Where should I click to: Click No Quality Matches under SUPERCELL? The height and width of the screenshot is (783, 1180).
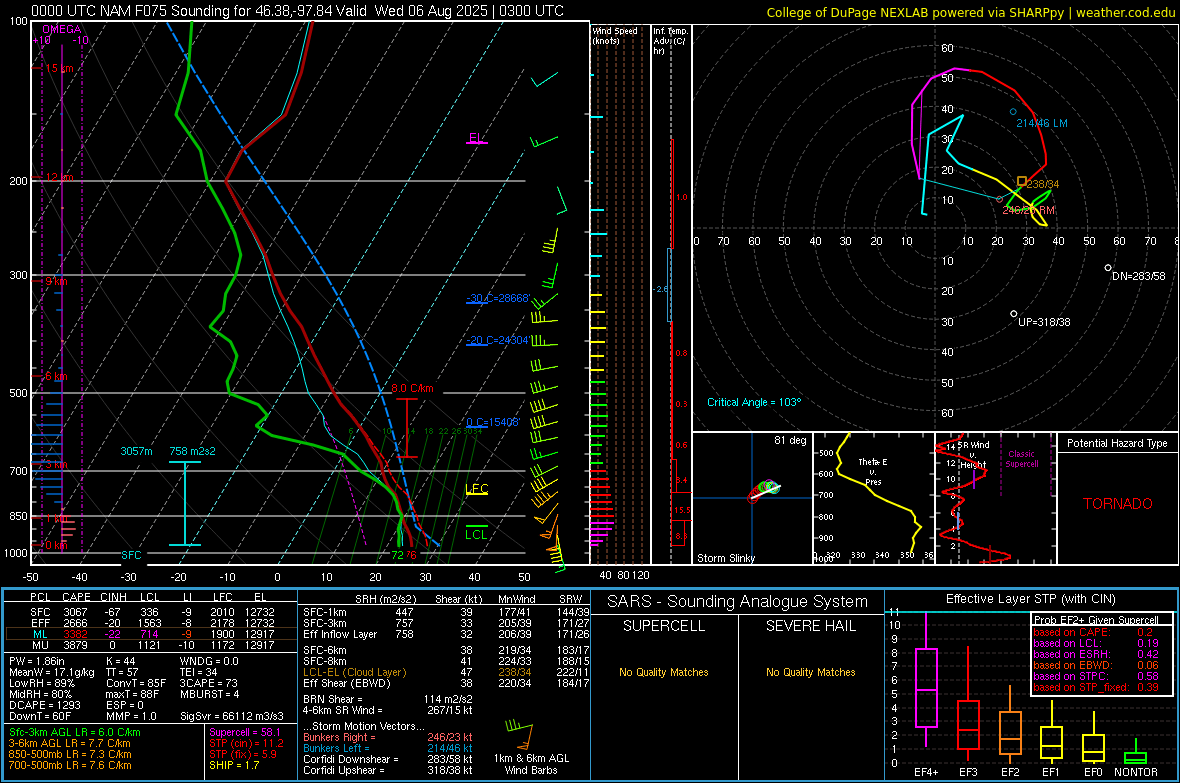coord(664,672)
